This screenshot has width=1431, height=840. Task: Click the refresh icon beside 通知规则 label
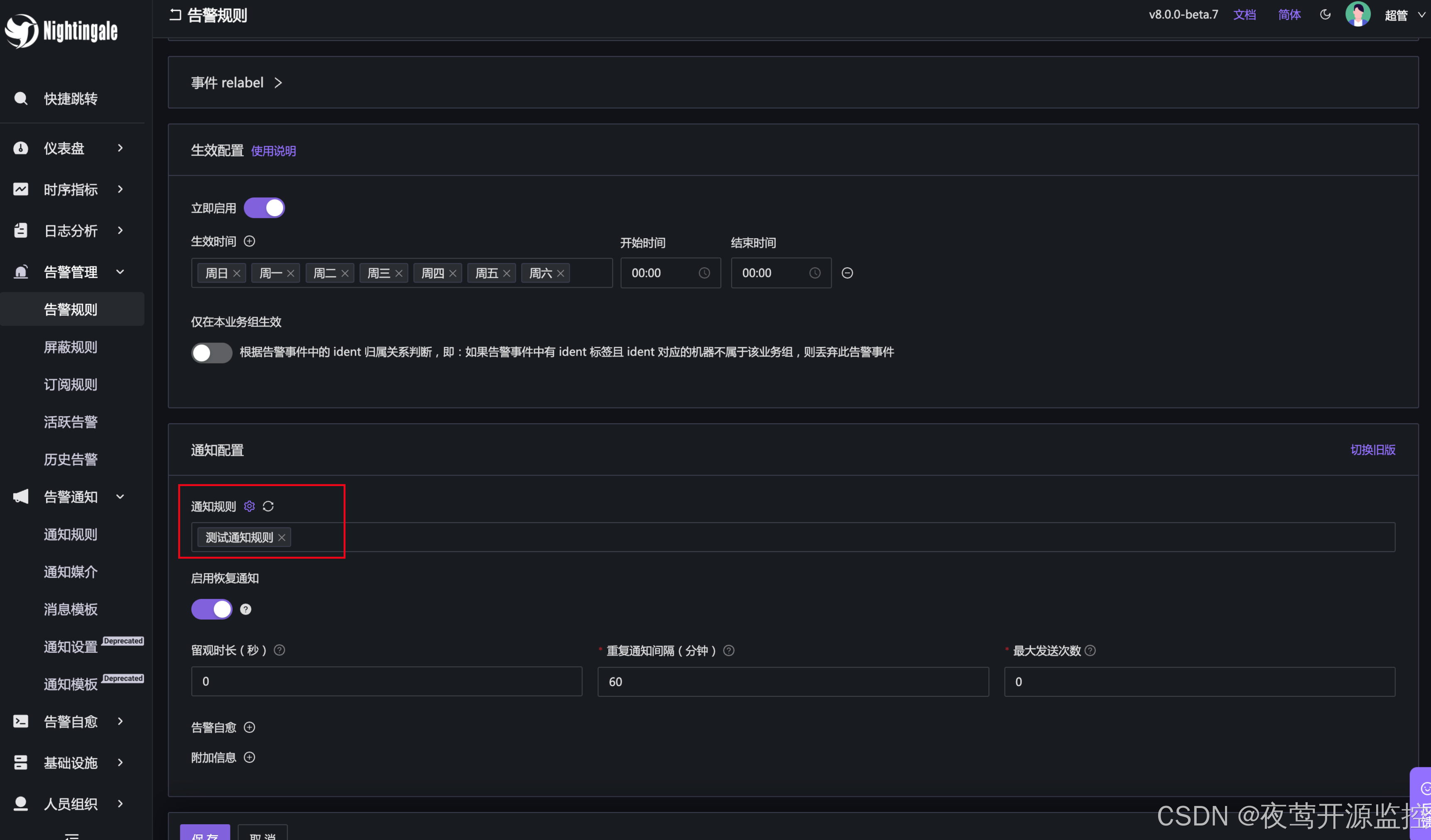[268, 506]
